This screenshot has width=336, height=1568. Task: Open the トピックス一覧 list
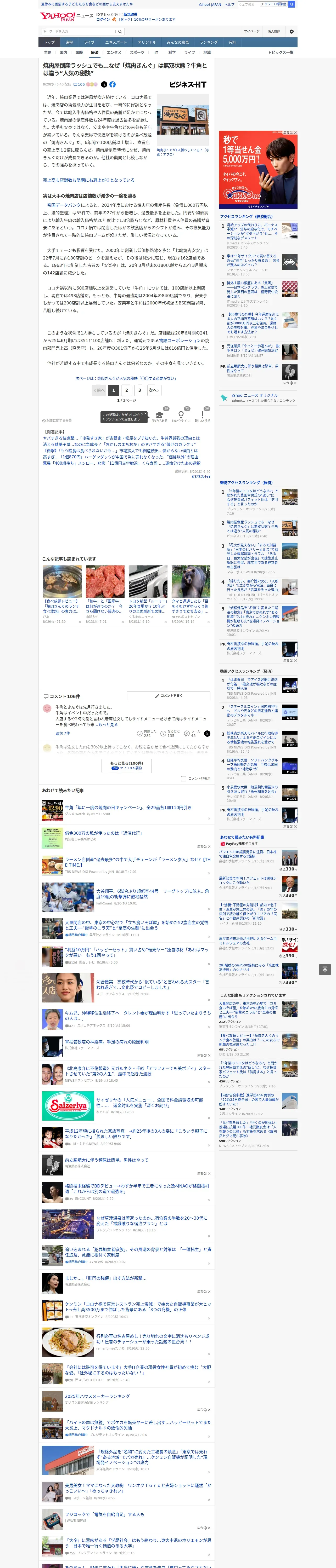point(281,52)
